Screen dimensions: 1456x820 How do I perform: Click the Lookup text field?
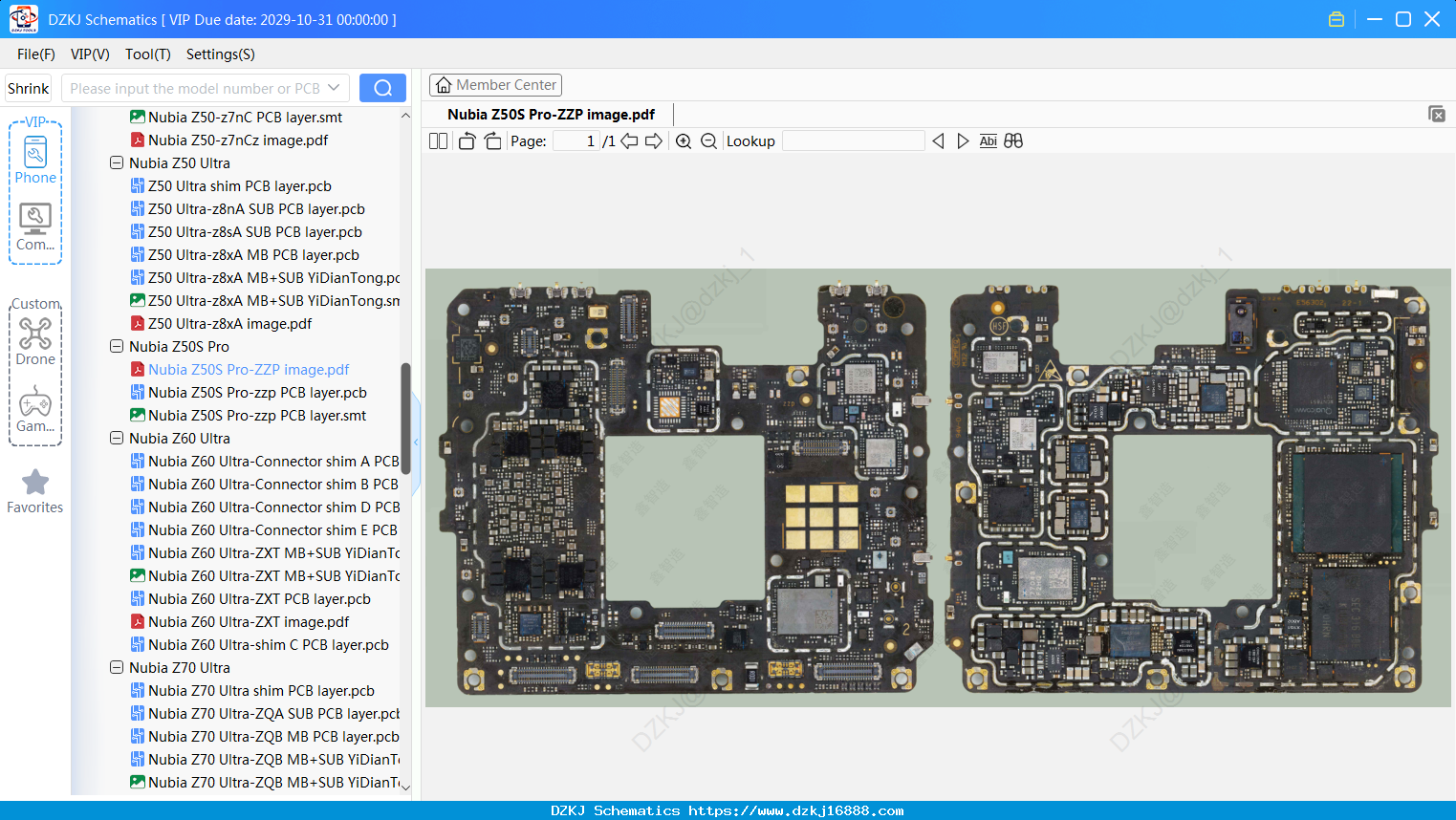[853, 140]
